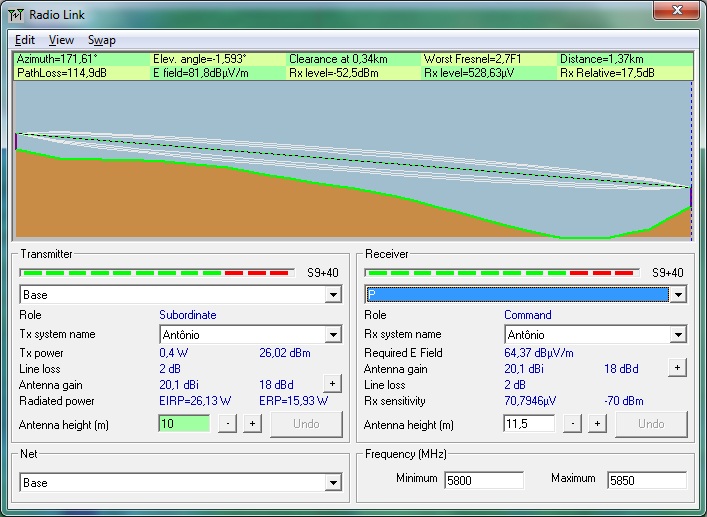Decrease receiver antenna height with minus button
This screenshot has height=517, width=707.
tap(573, 424)
